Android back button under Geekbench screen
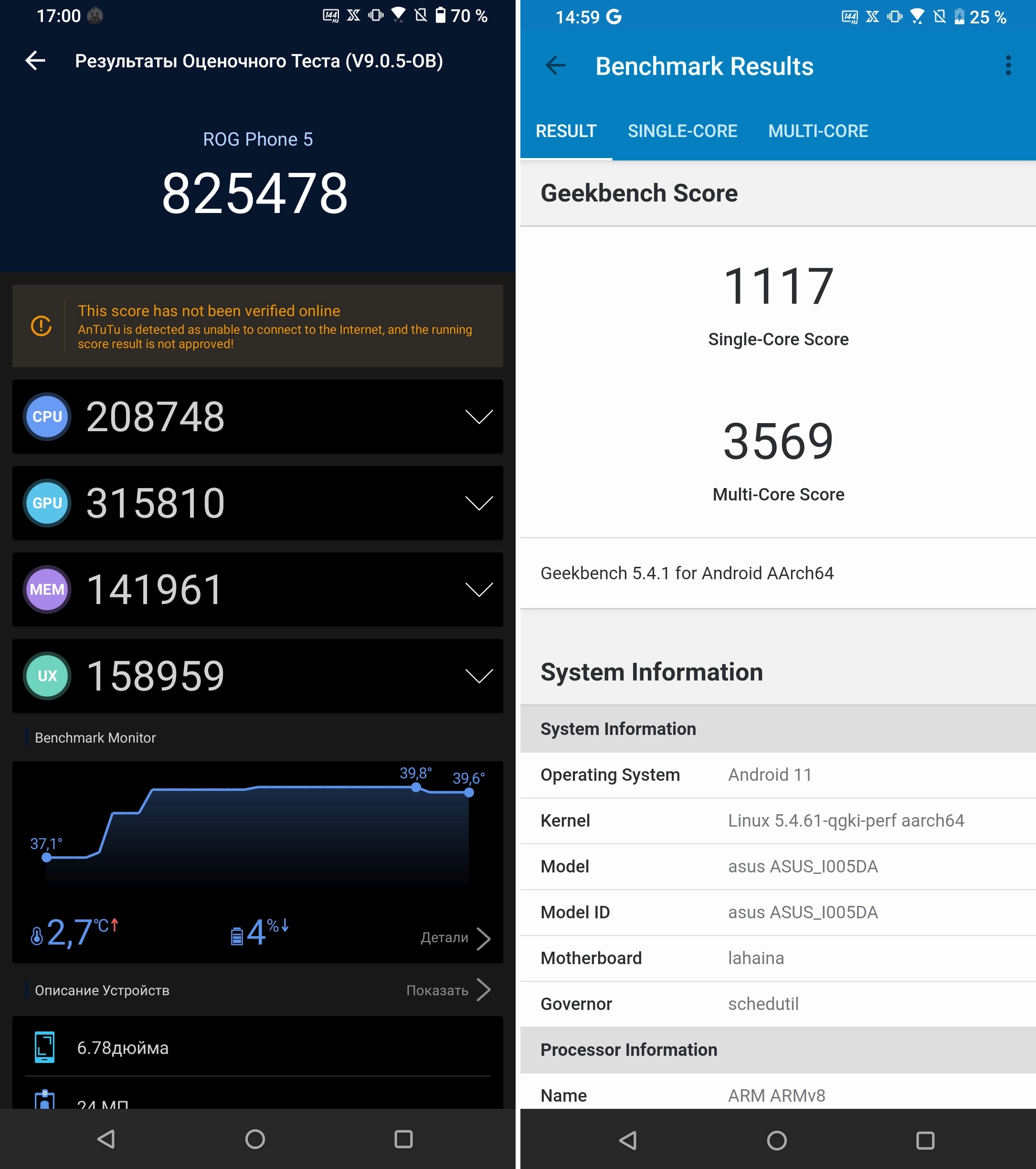This screenshot has height=1169, width=1036. coord(628,1140)
